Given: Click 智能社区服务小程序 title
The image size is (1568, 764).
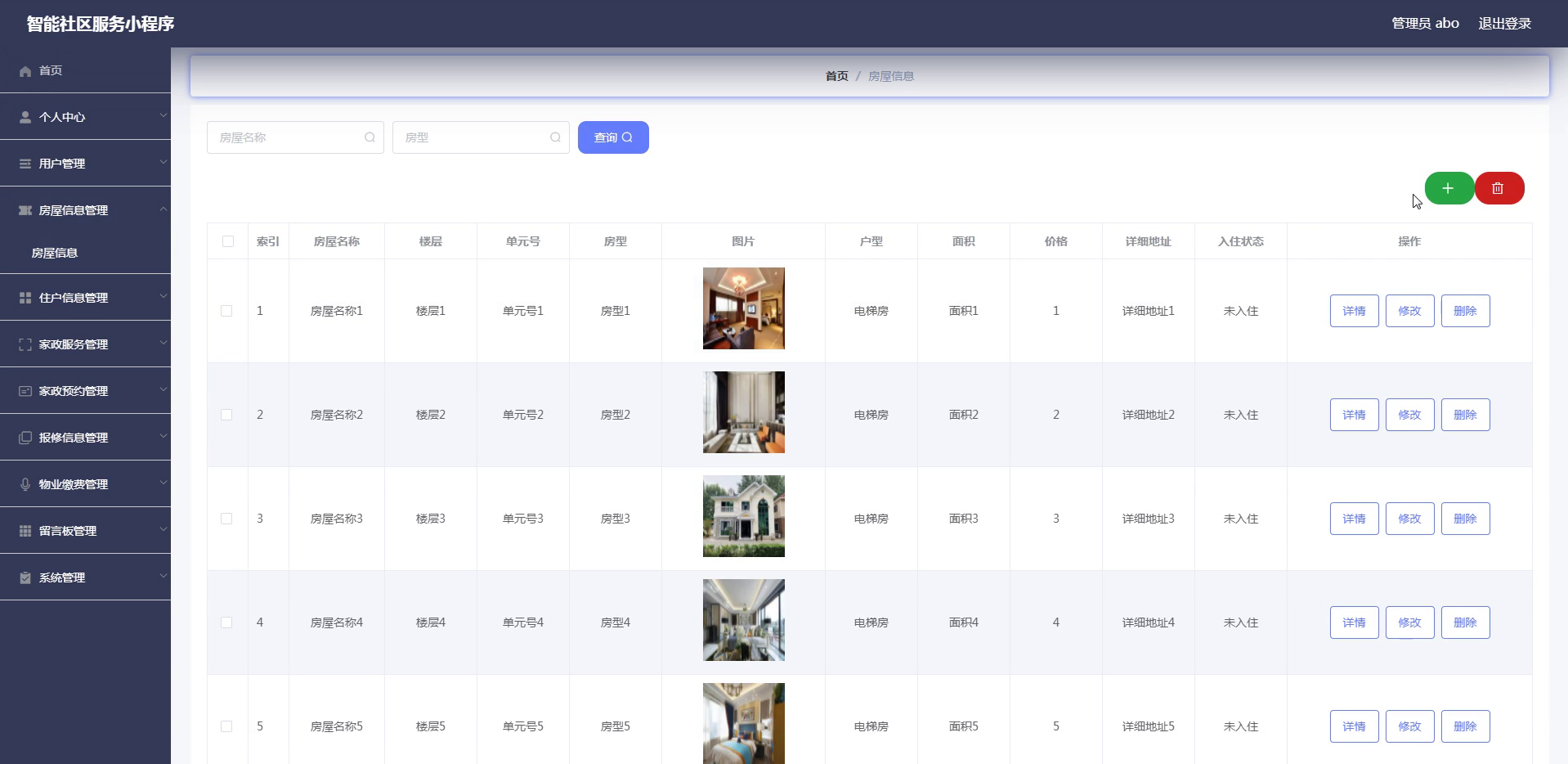Looking at the screenshot, I should (100, 24).
